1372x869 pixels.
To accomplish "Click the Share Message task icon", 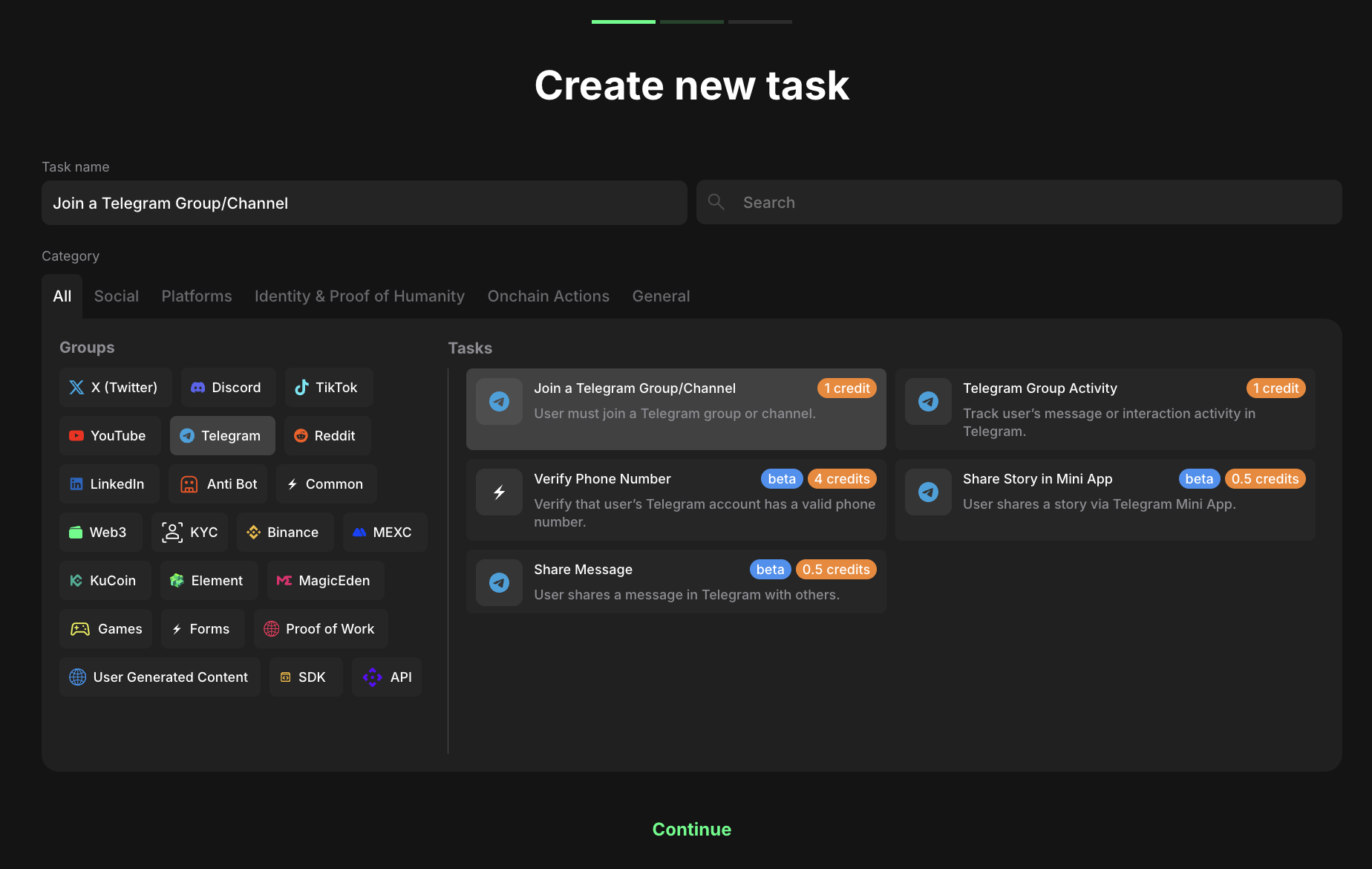I will (500, 583).
